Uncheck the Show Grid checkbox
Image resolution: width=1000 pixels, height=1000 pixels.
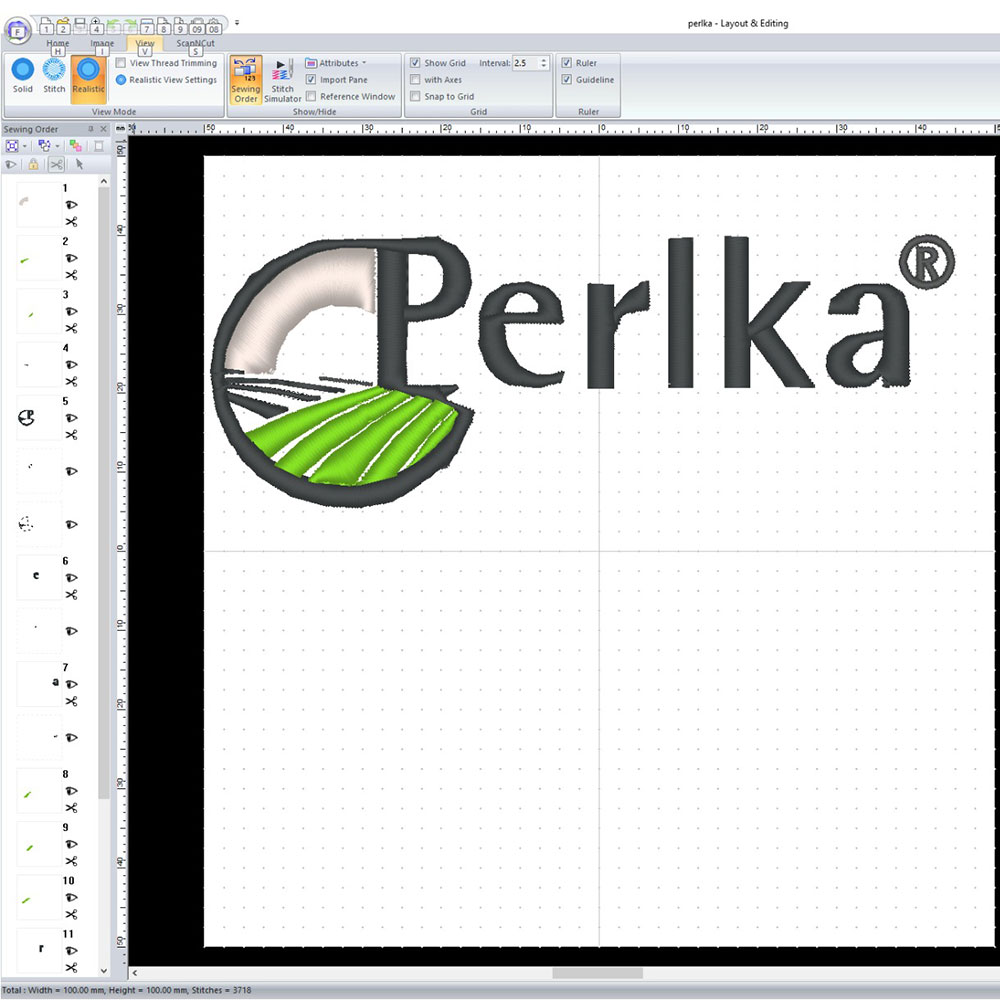(x=415, y=63)
